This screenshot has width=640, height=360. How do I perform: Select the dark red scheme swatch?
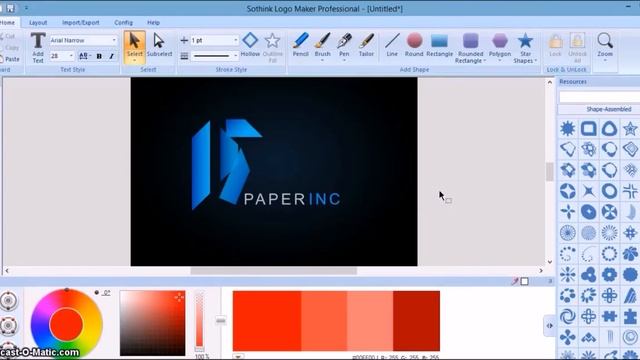[416, 321]
